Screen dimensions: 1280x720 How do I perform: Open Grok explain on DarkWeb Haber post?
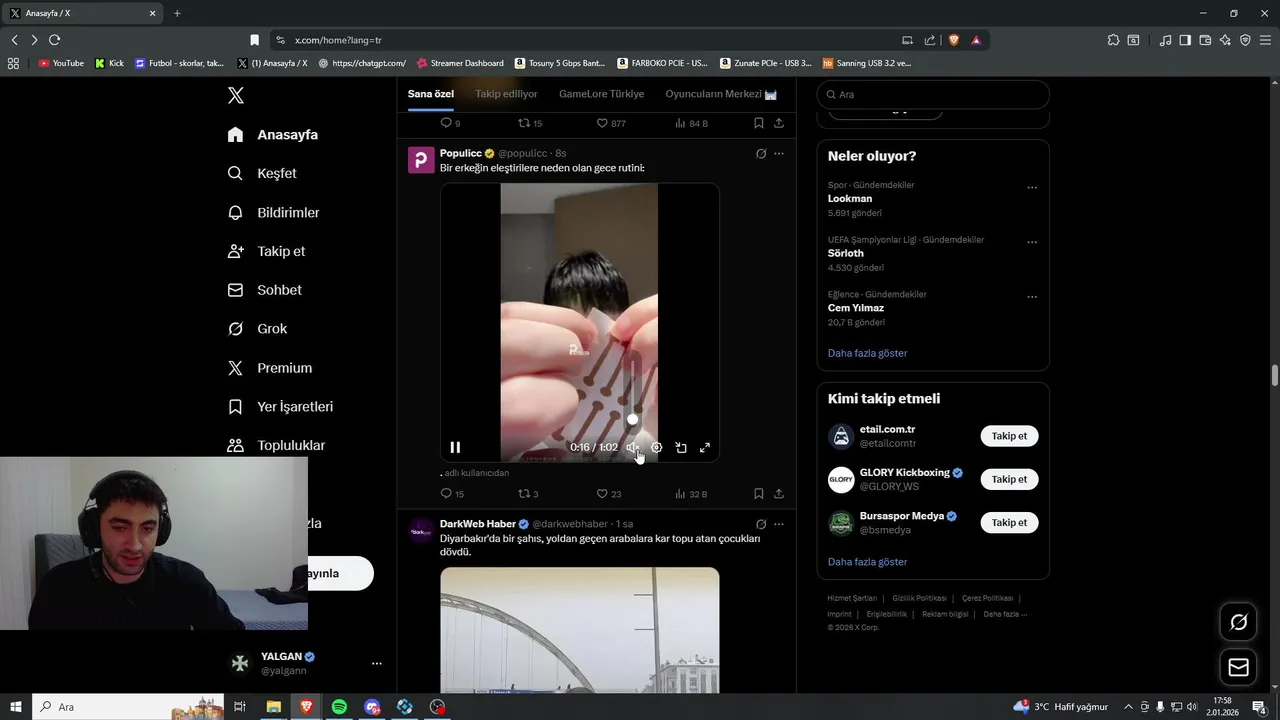click(761, 524)
